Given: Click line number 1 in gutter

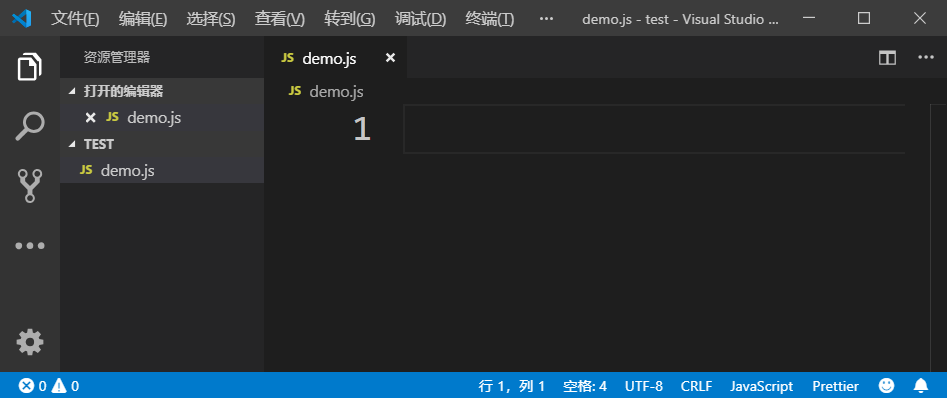Looking at the screenshot, I should (361, 129).
